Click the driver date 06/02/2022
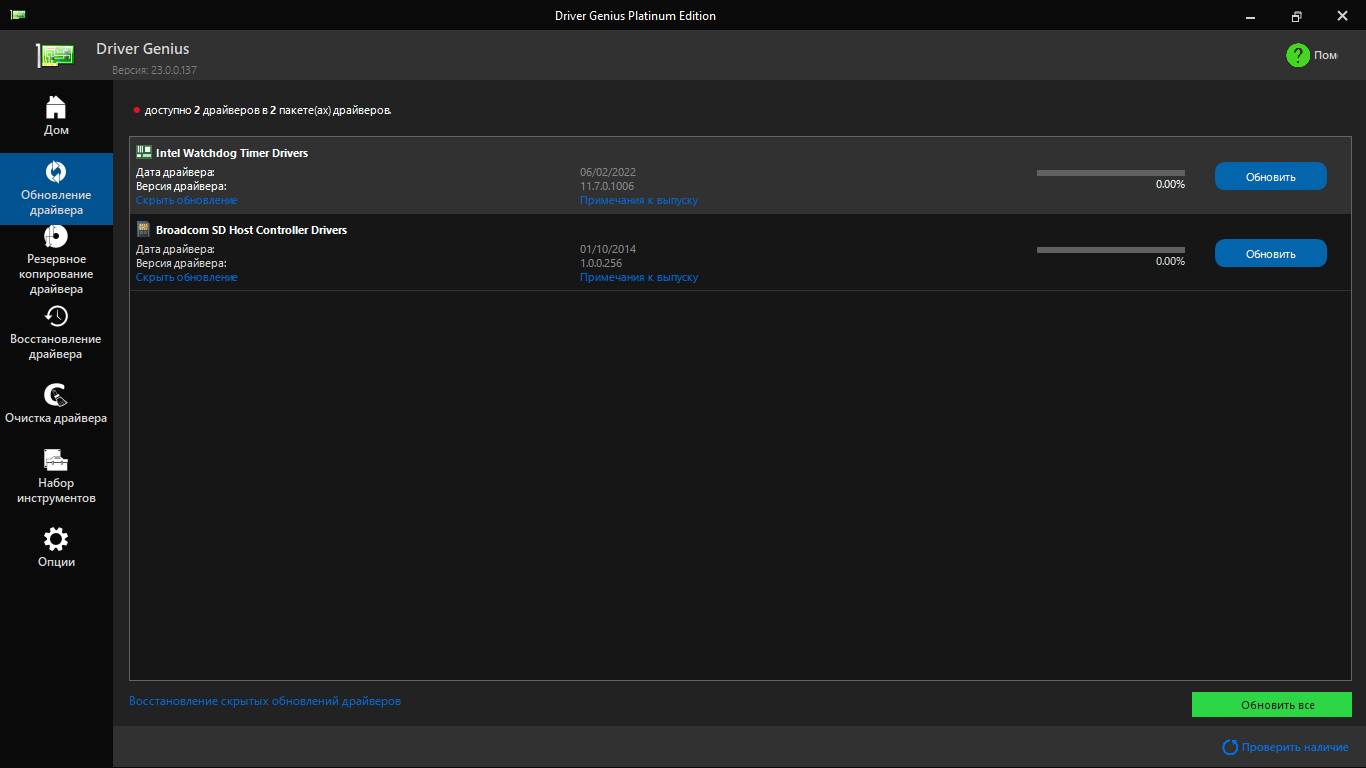 (608, 172)
